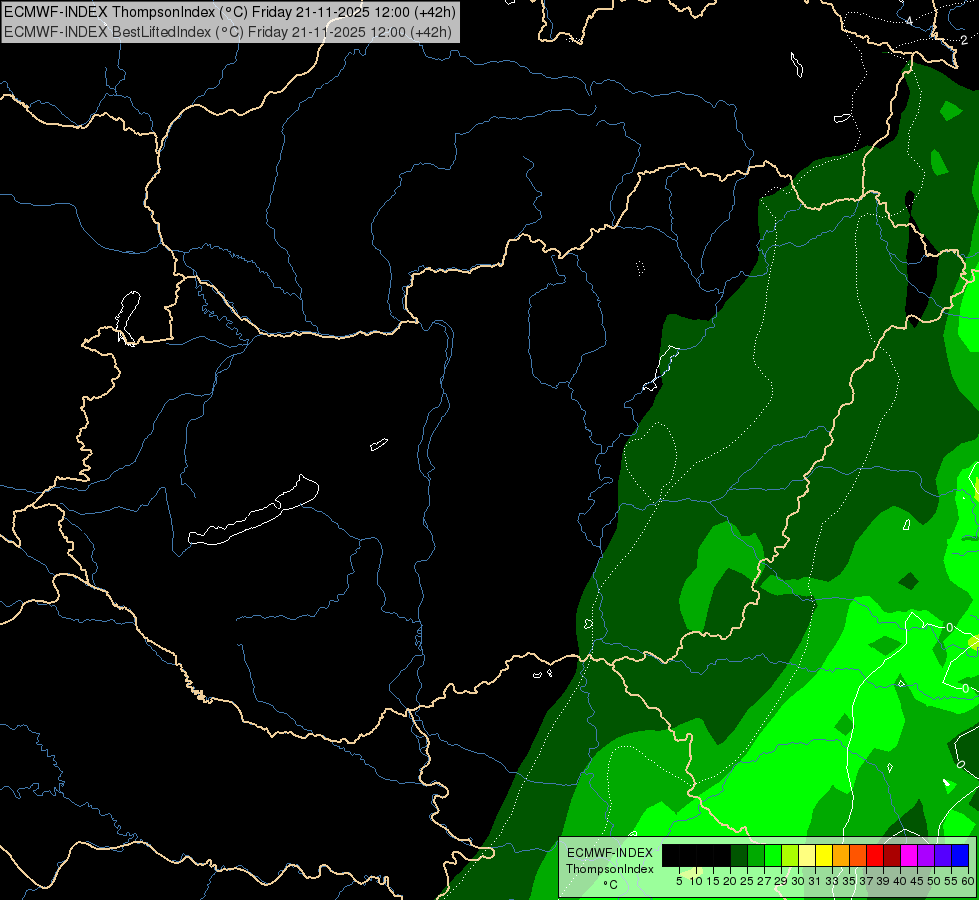Select blue 55–60 legend swatch
Screen dimensions: 979x900
(x=960, y=855)
